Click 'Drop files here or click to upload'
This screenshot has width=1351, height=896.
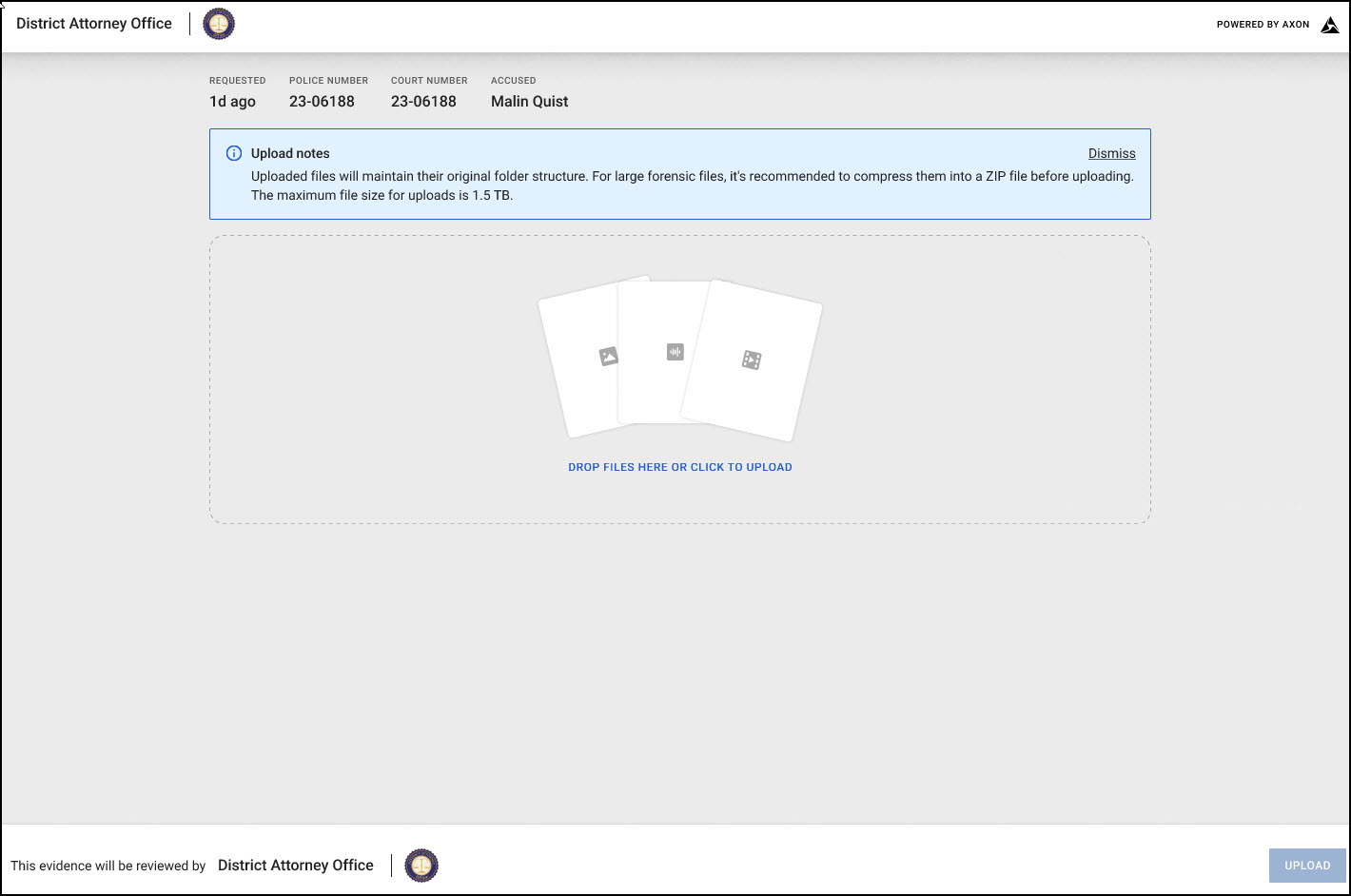(679, 467)
